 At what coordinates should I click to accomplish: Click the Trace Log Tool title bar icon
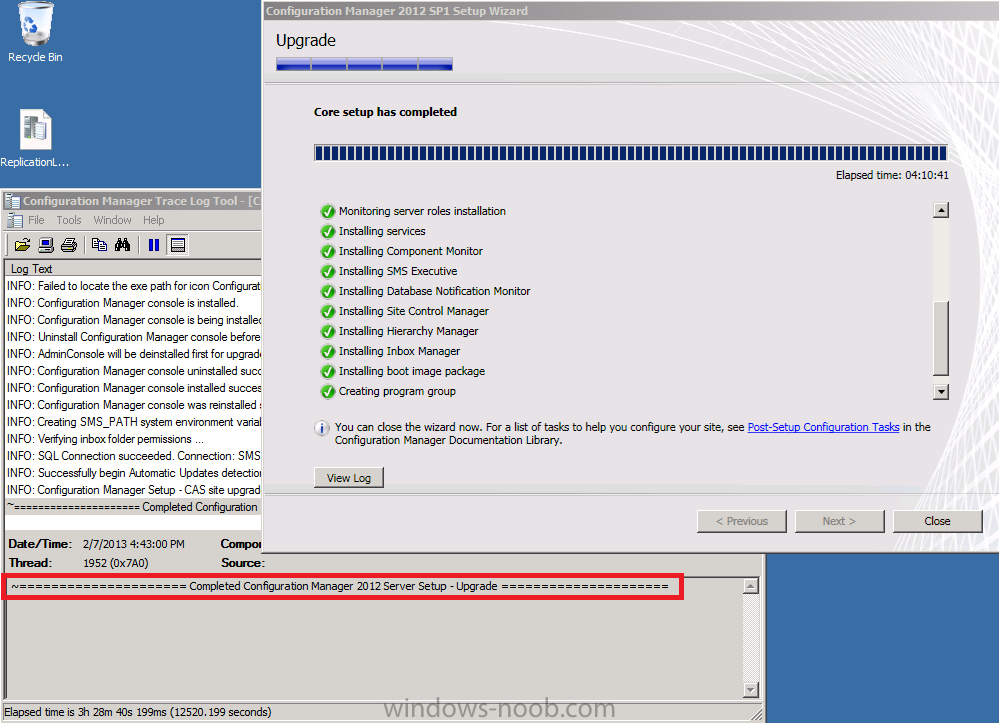pyautogui.click(x=12, y=201)
